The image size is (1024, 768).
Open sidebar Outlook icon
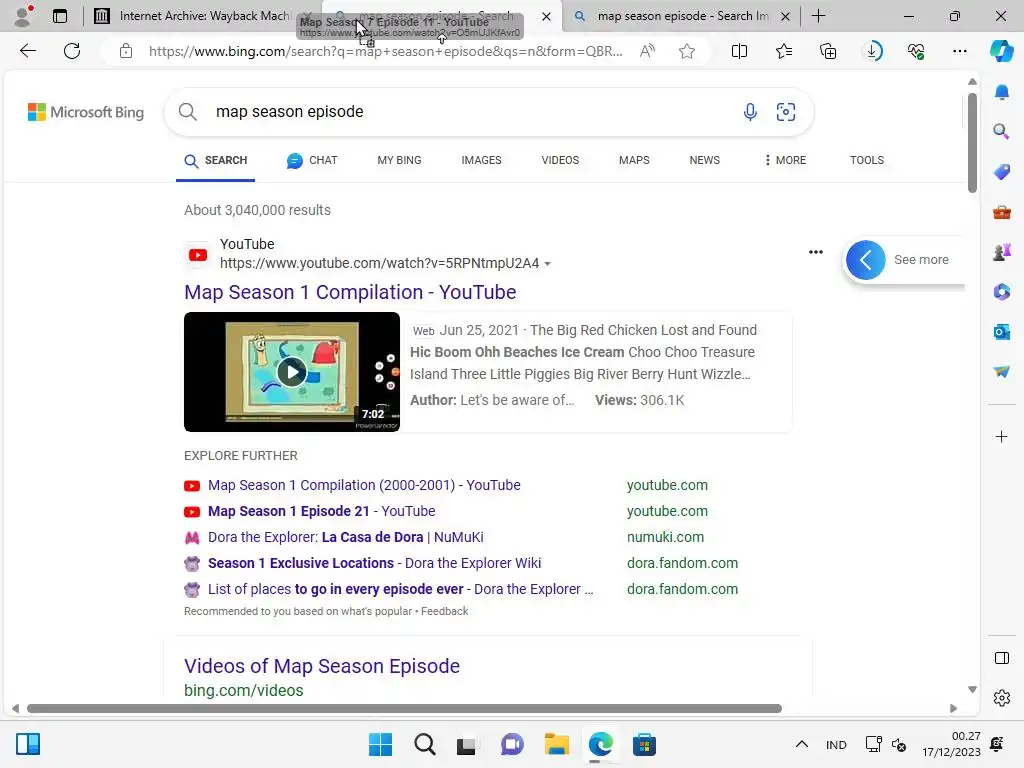pyautogui.click(x=1002, y=332)
